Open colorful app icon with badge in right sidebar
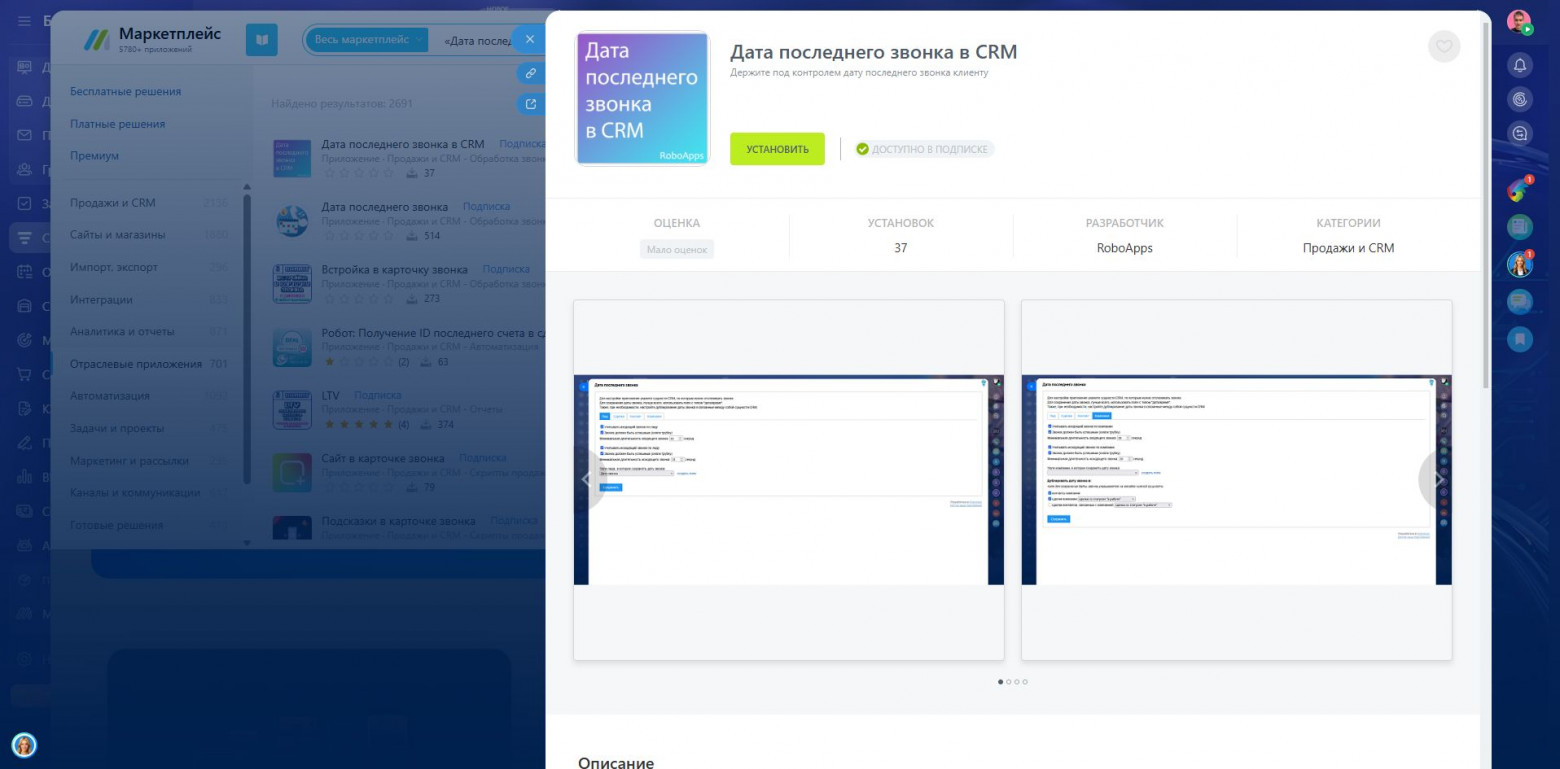1560x769 pixels. 1520,189
